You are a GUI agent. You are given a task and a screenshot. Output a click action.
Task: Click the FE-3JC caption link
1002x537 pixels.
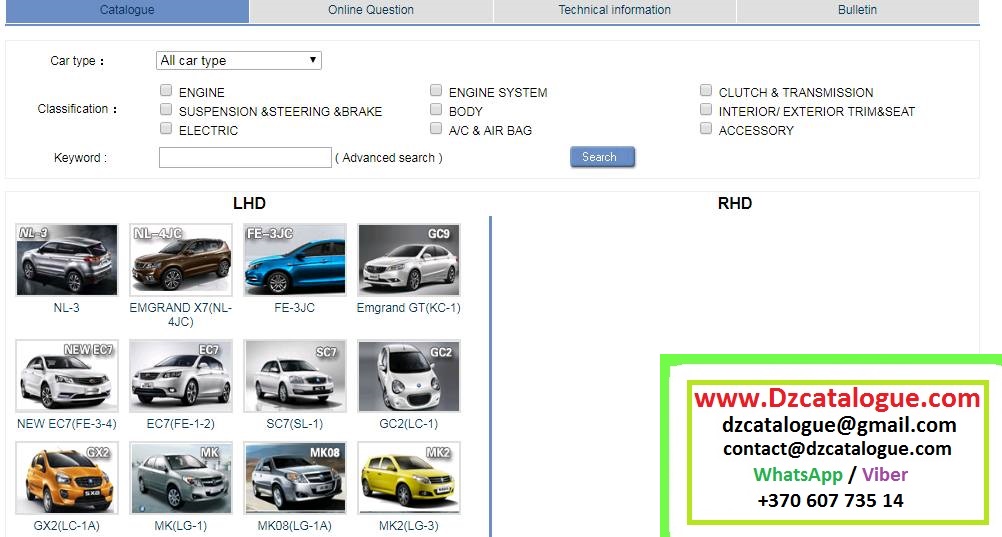coord(295,307)
